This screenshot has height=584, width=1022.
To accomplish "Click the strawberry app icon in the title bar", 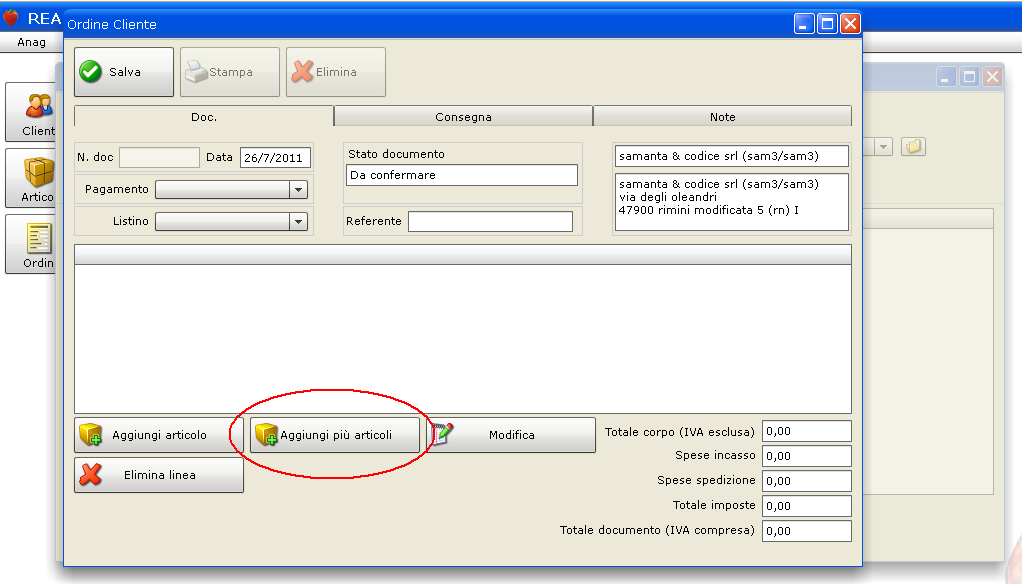I will coord(11,18).
